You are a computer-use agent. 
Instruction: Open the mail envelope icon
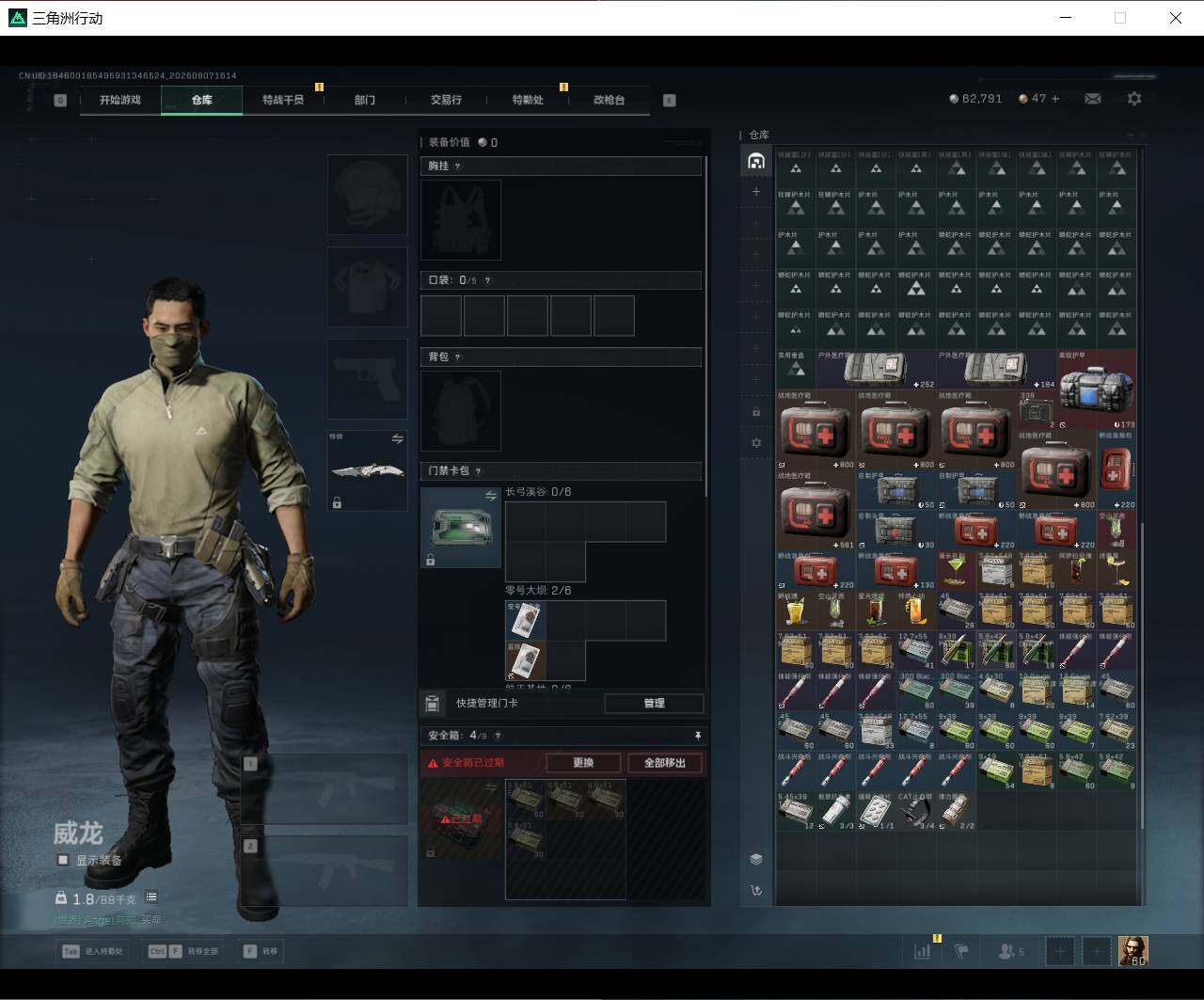1093,98
